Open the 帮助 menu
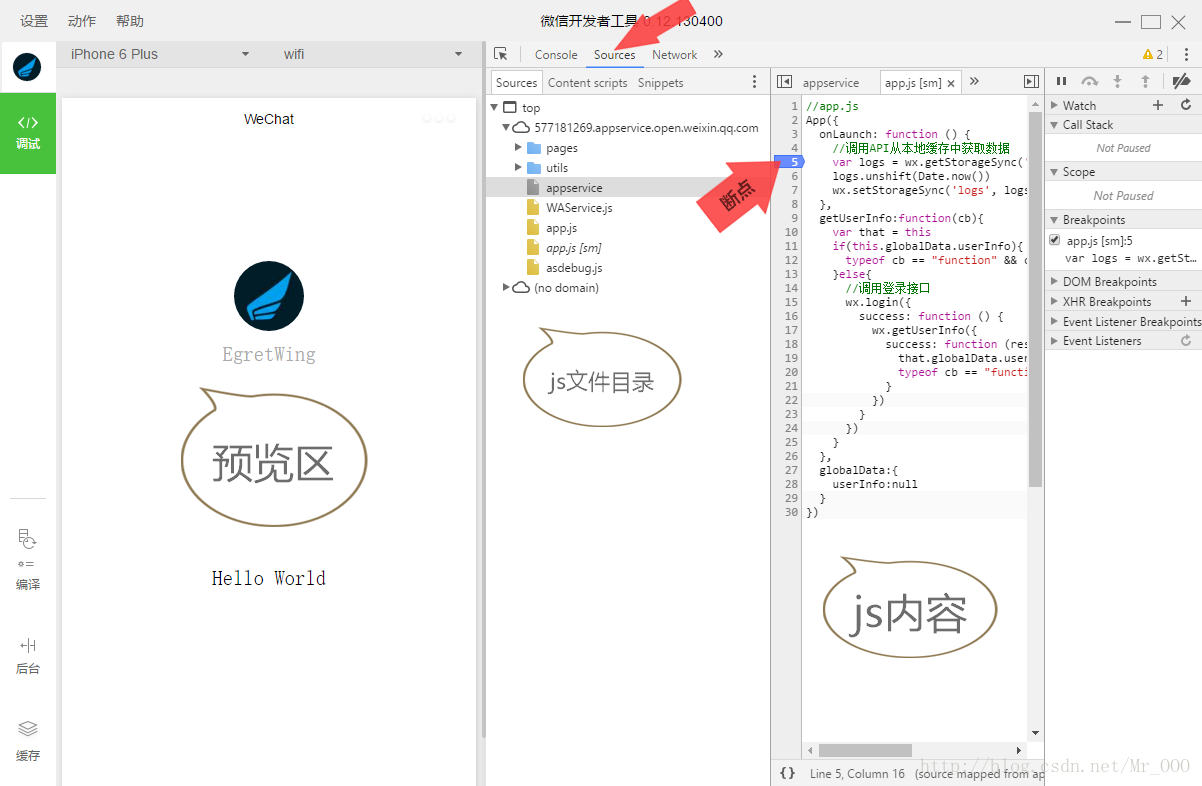 point(130,21)
